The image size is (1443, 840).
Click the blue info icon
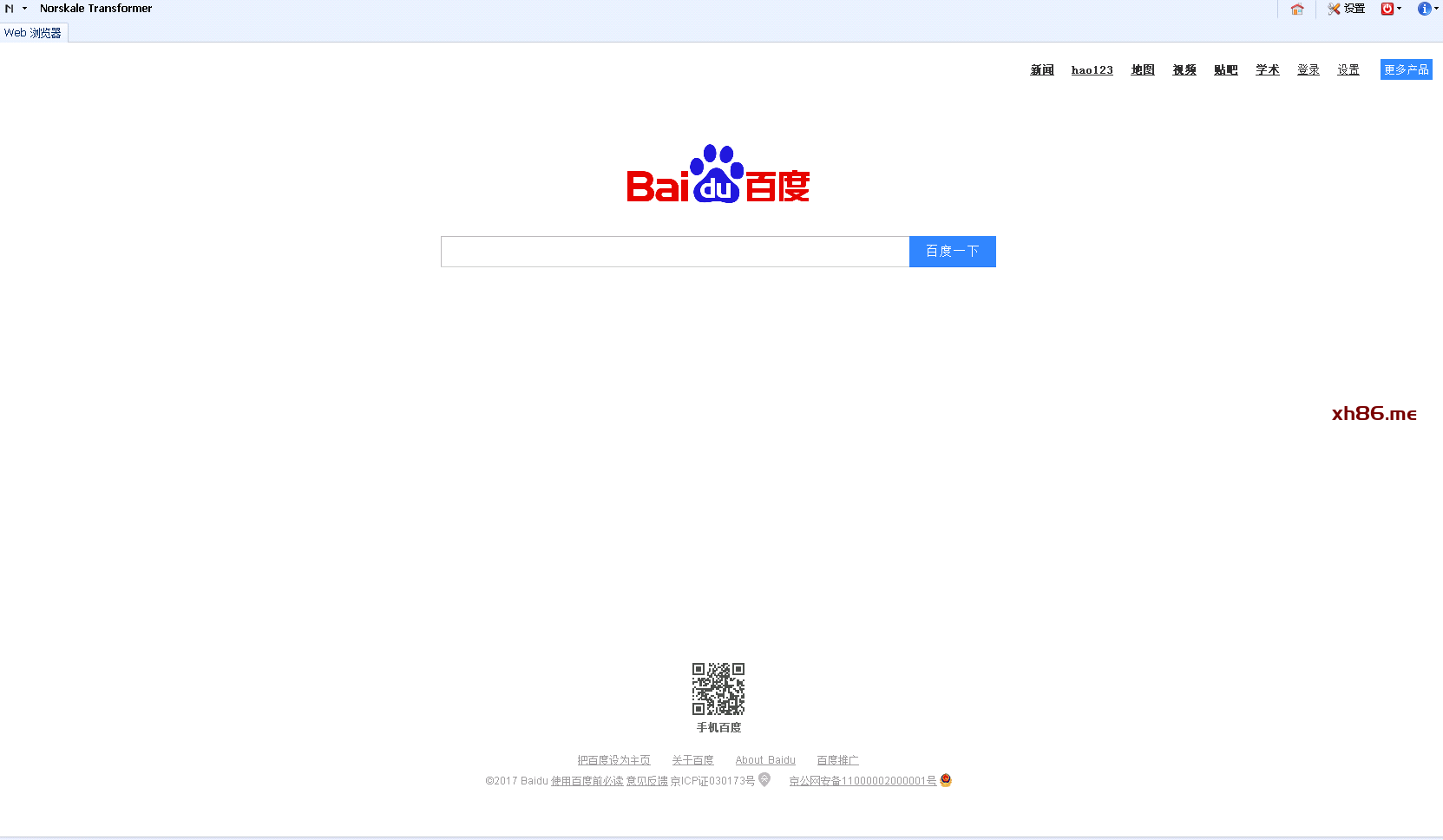[1424, 9]
